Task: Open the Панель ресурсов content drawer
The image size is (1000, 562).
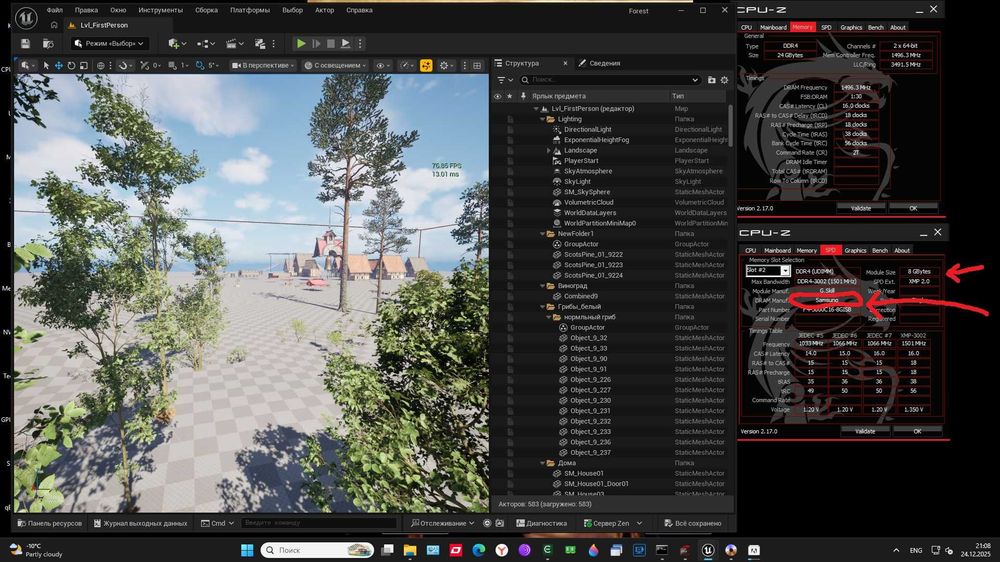Action: pyautogui.click(x=49, y=523)
